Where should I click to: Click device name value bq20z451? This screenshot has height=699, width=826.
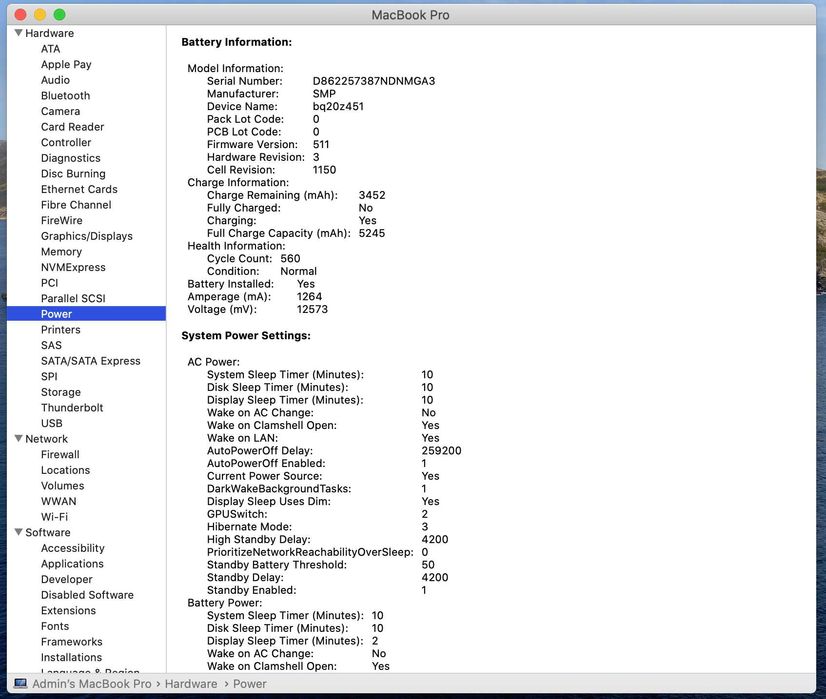coord(338,106)
